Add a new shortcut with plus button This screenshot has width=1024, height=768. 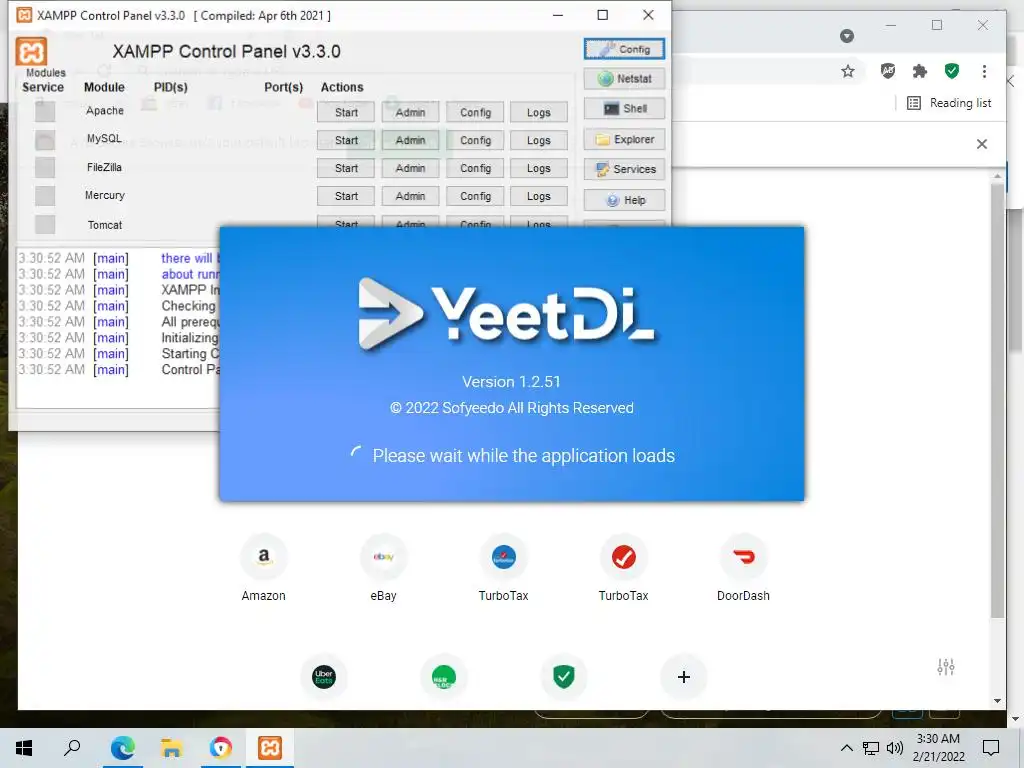(x=684, y=677)
